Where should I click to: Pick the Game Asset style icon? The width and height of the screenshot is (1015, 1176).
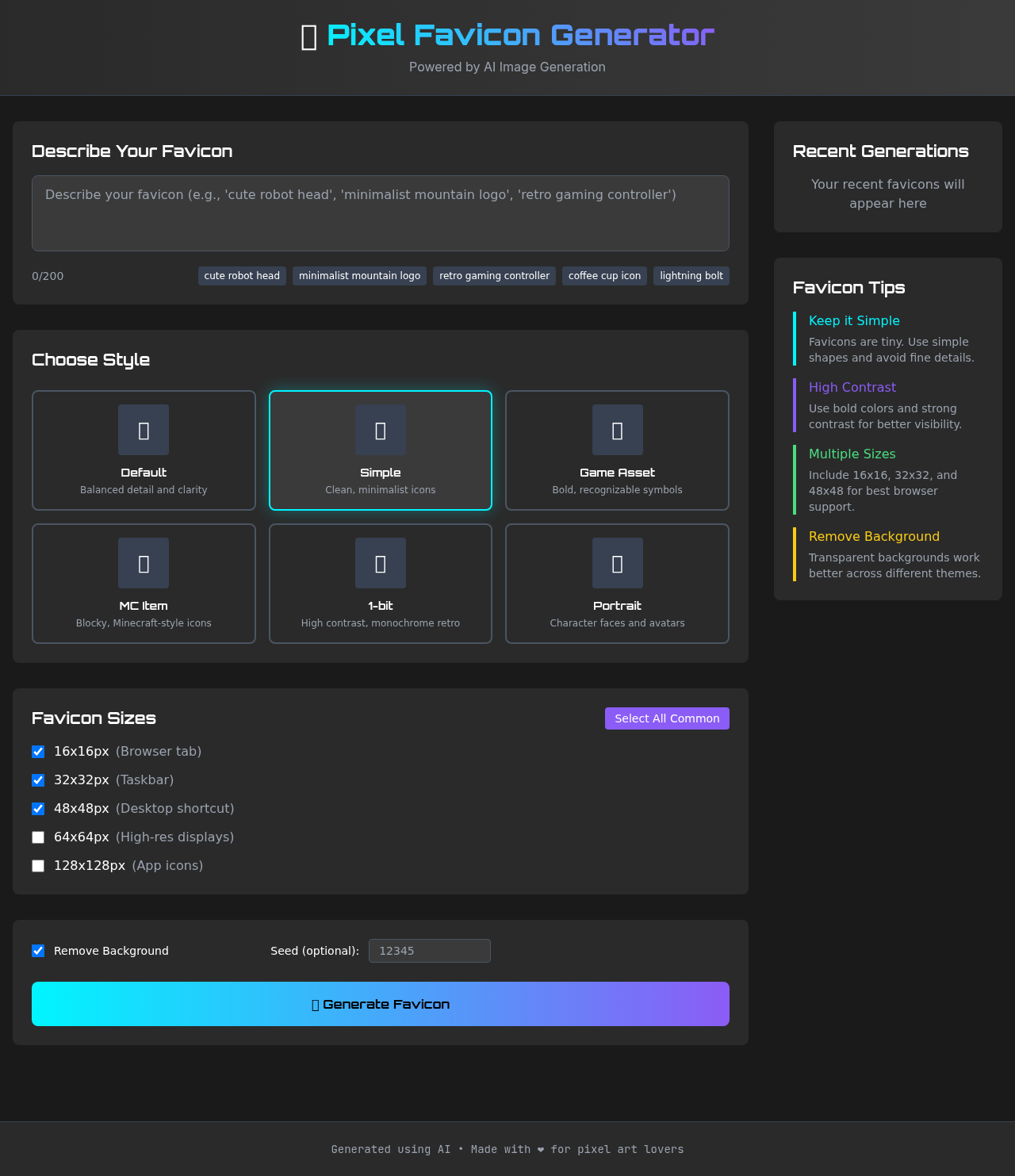pyautogui.click(x=617, y=430)
